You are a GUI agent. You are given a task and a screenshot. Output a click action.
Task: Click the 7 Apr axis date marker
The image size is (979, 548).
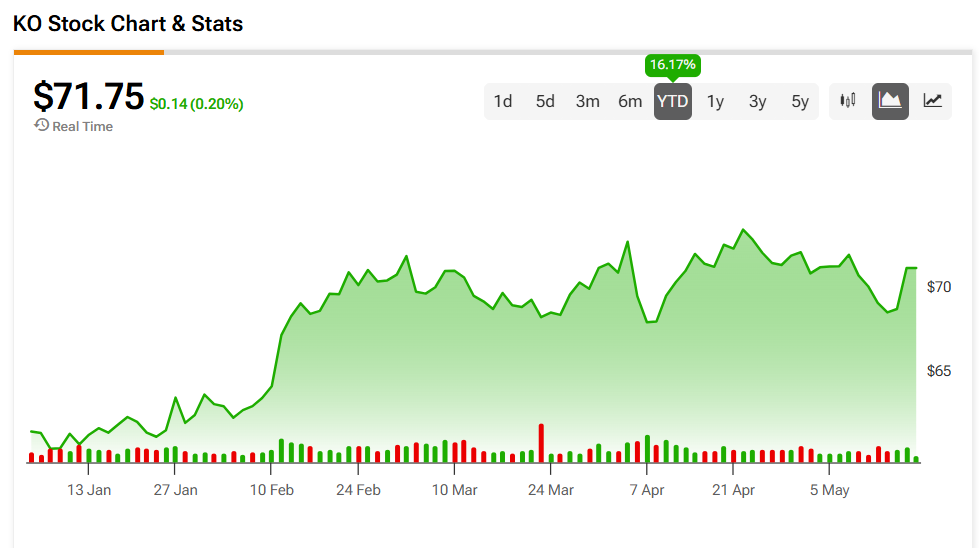(x=647, y=490)
